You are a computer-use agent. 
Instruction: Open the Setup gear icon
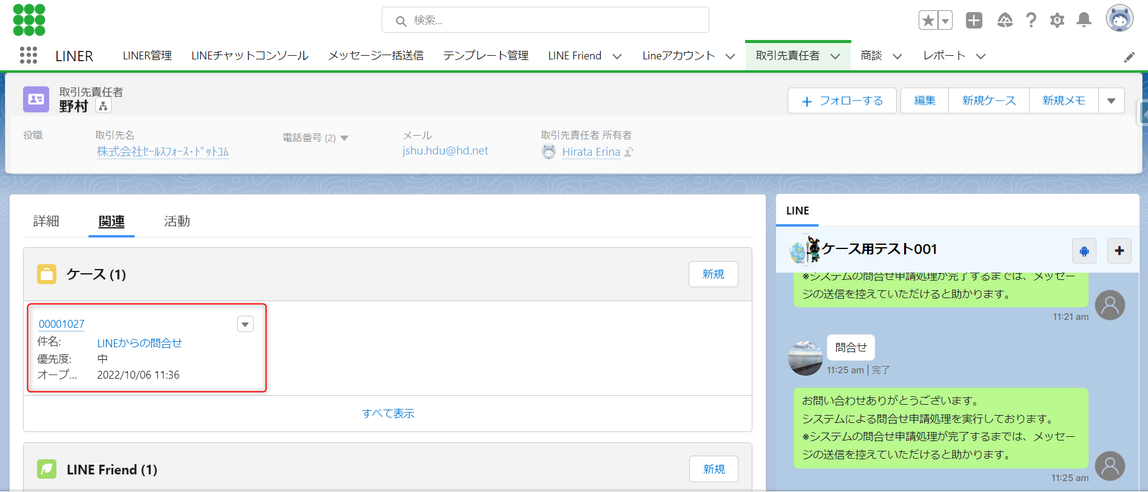(1056, 20)
